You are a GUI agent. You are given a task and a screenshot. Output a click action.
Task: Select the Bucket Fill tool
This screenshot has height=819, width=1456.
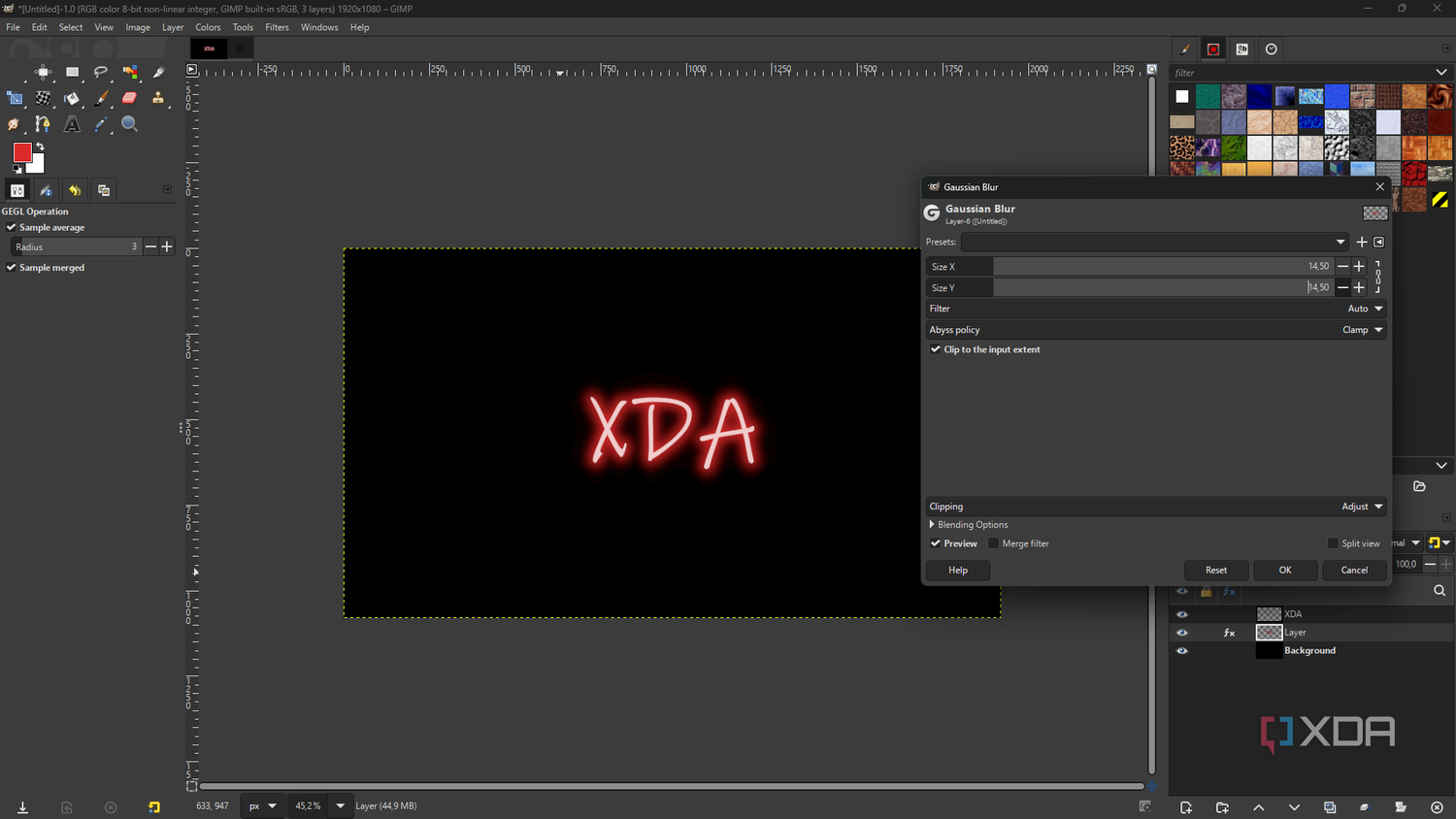click(72, 98)
